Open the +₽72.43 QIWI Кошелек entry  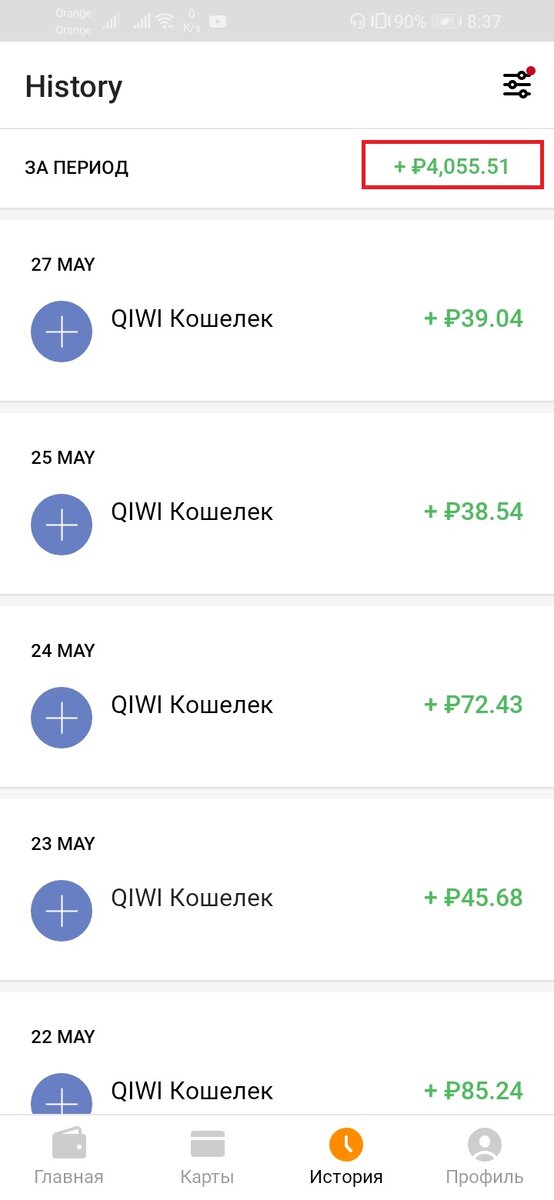(277, 705)
